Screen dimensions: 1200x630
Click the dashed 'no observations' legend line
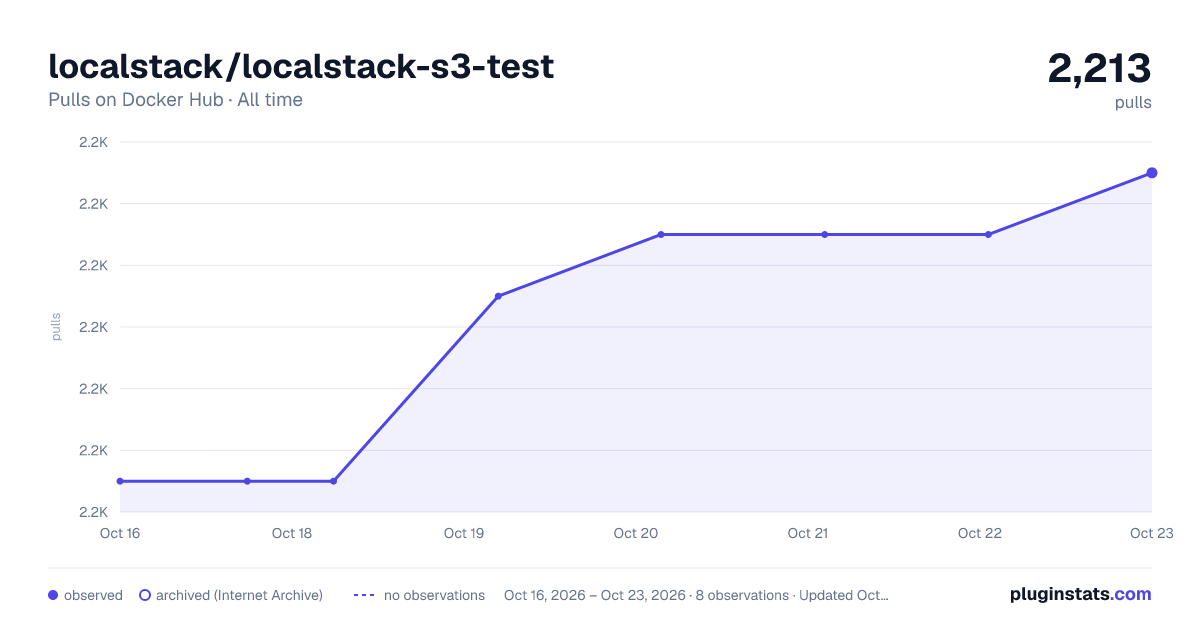(365, 595)
